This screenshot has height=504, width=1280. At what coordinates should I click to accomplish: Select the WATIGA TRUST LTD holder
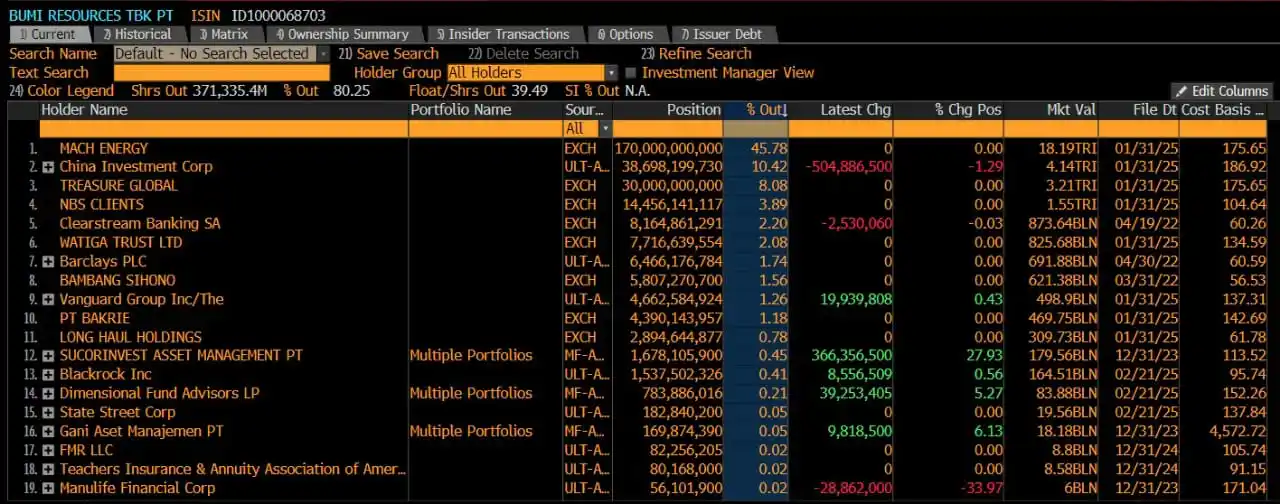click(121, 243)
